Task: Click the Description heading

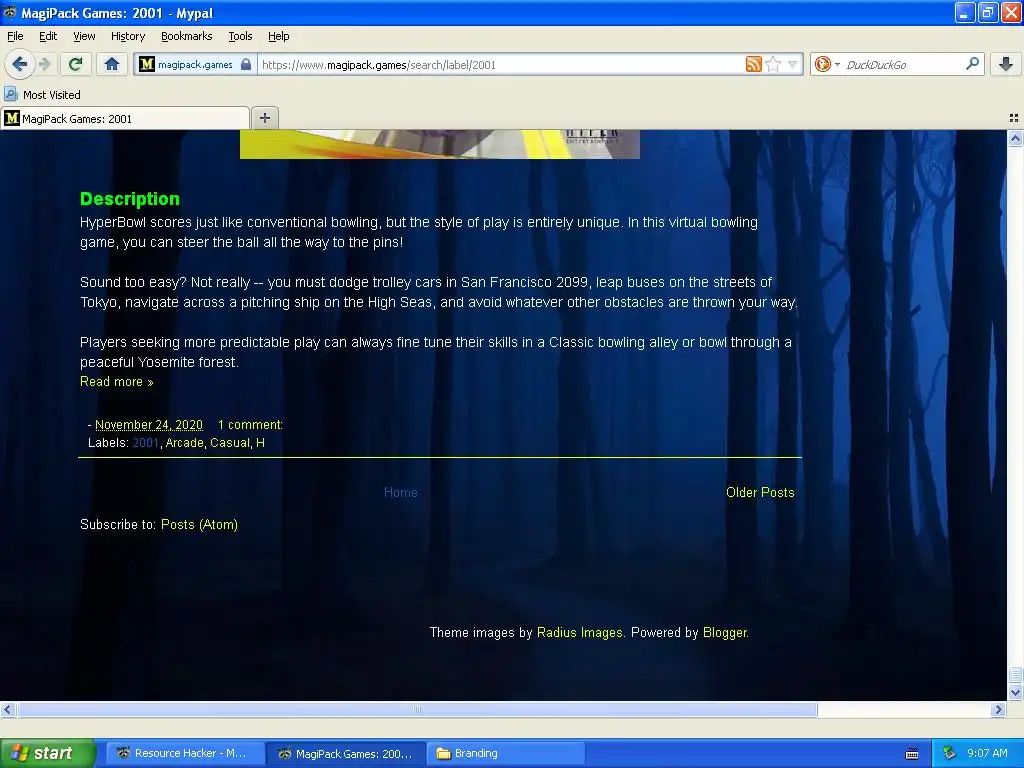Action: (x=129, y=199)
